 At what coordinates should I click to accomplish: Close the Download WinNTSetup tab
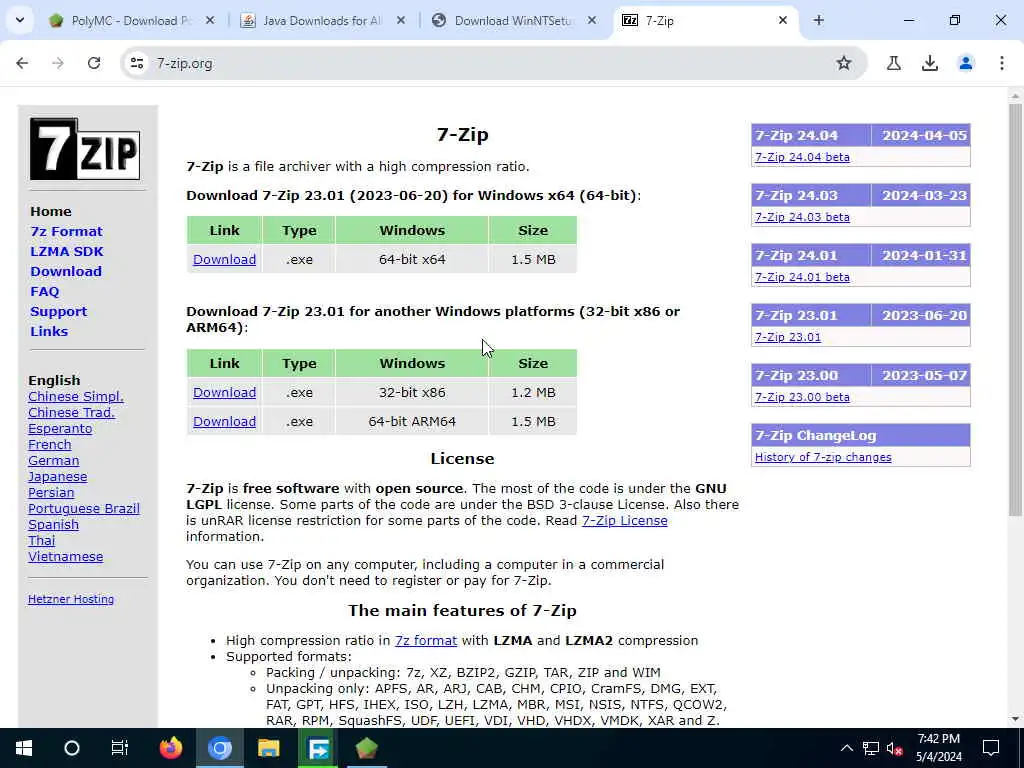pos(592,20)
